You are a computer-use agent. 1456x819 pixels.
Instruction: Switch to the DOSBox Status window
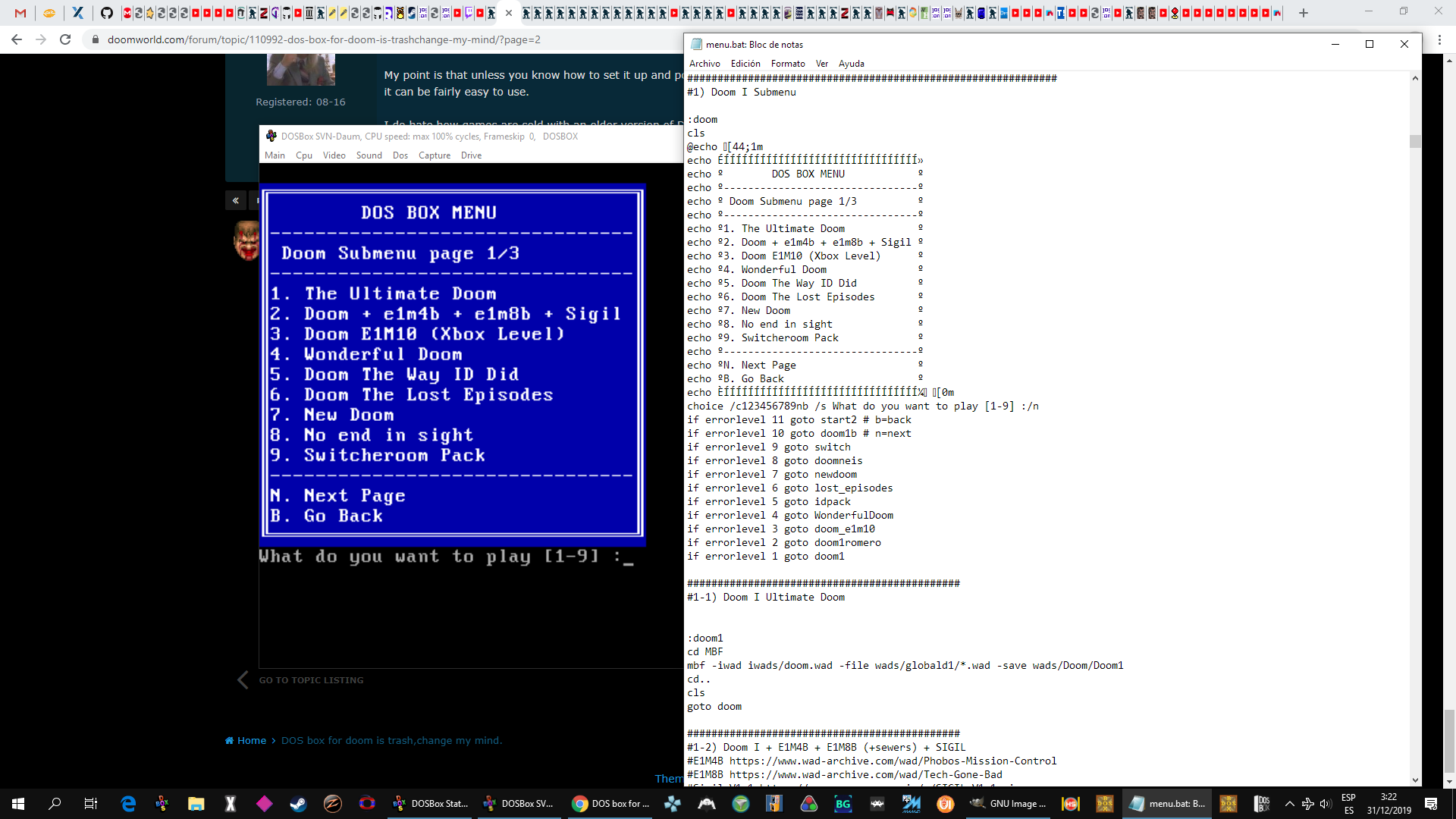tap(430, 804)
